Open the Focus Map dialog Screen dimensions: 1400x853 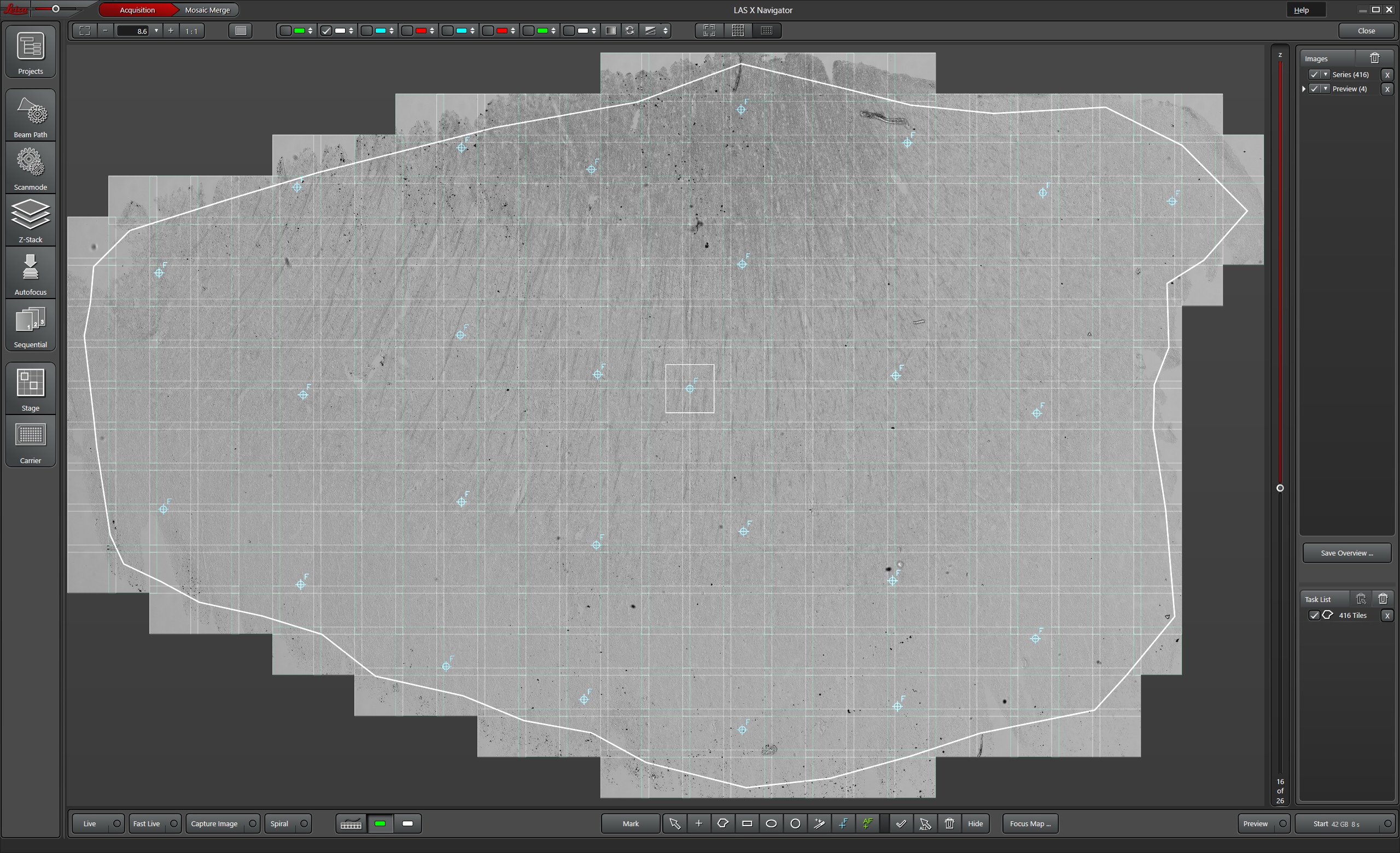[x=1030, y=823]
